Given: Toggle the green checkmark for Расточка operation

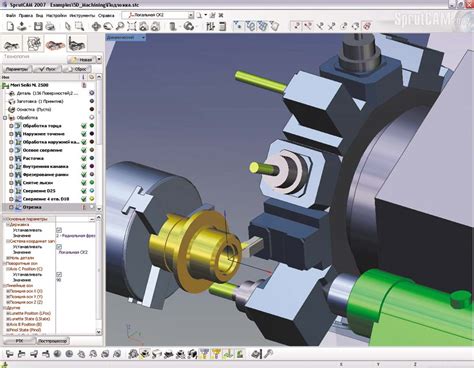Looking at the screenshot, I should [84, 158].
